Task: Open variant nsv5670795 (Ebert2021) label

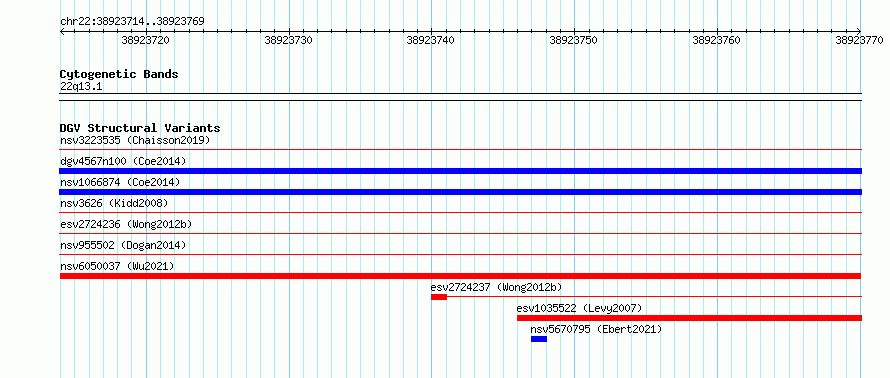Action: coord(597,329)
